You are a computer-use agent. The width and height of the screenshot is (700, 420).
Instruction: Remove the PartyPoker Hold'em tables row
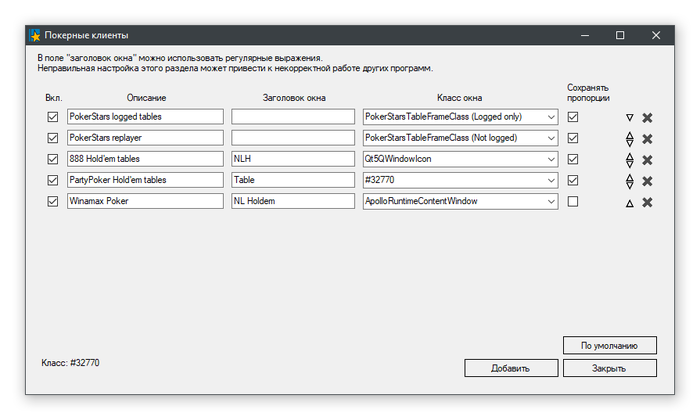pos(647,181)
